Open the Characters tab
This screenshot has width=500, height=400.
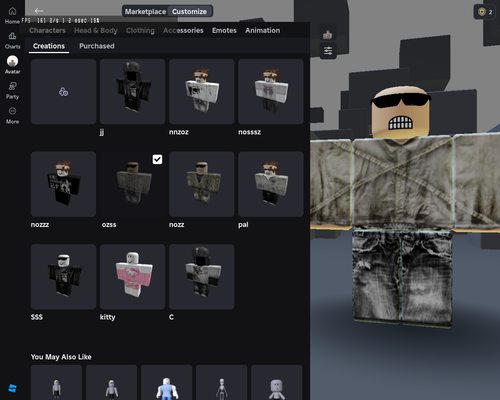coord(47,30)
